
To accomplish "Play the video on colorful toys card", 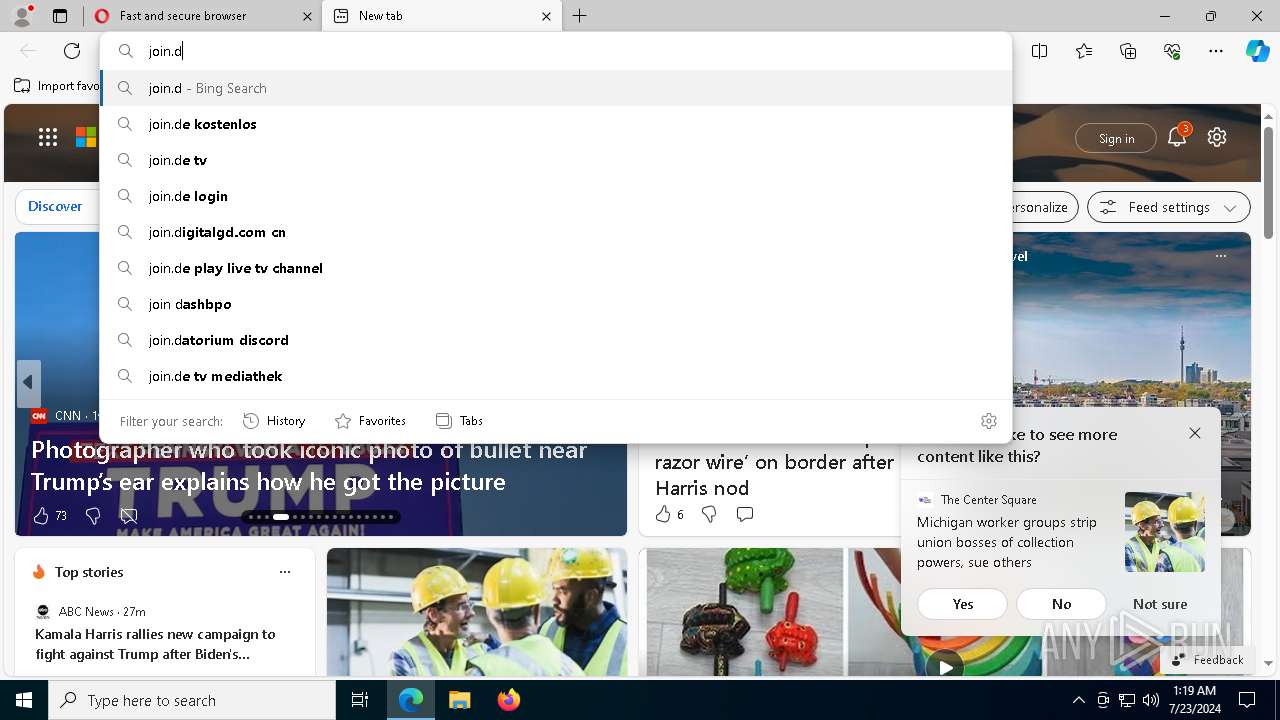I will 945,666.
